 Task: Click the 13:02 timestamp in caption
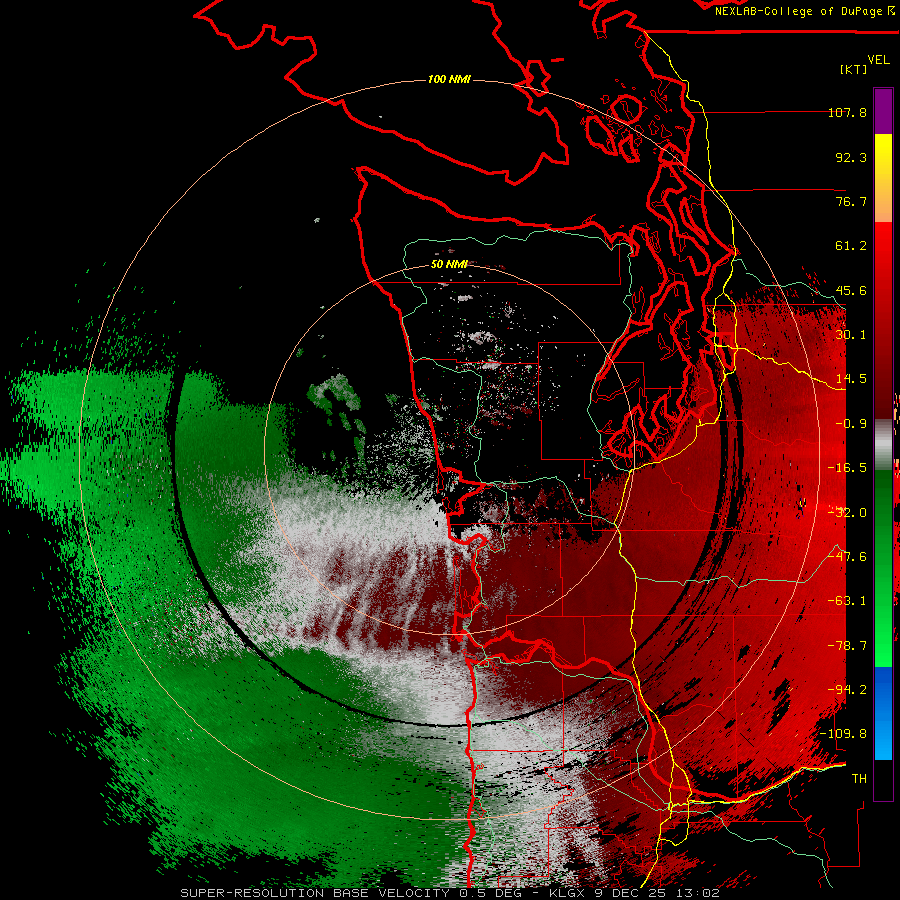699,893
